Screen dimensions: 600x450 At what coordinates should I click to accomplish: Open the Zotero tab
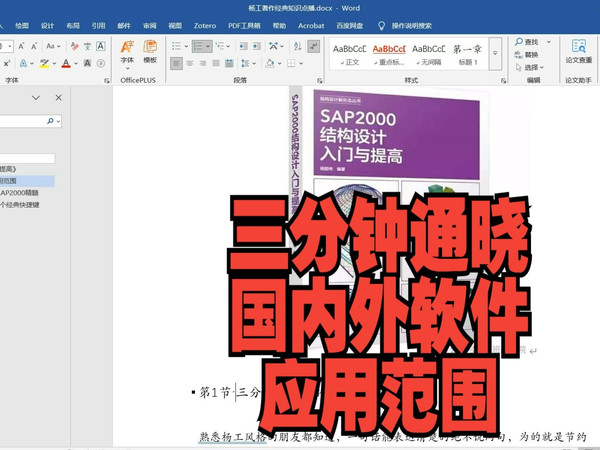(205, 26)
